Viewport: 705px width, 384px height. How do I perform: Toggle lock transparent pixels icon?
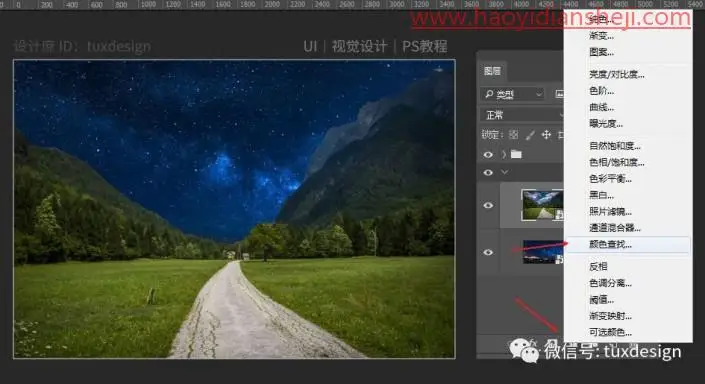click(513, 135)
